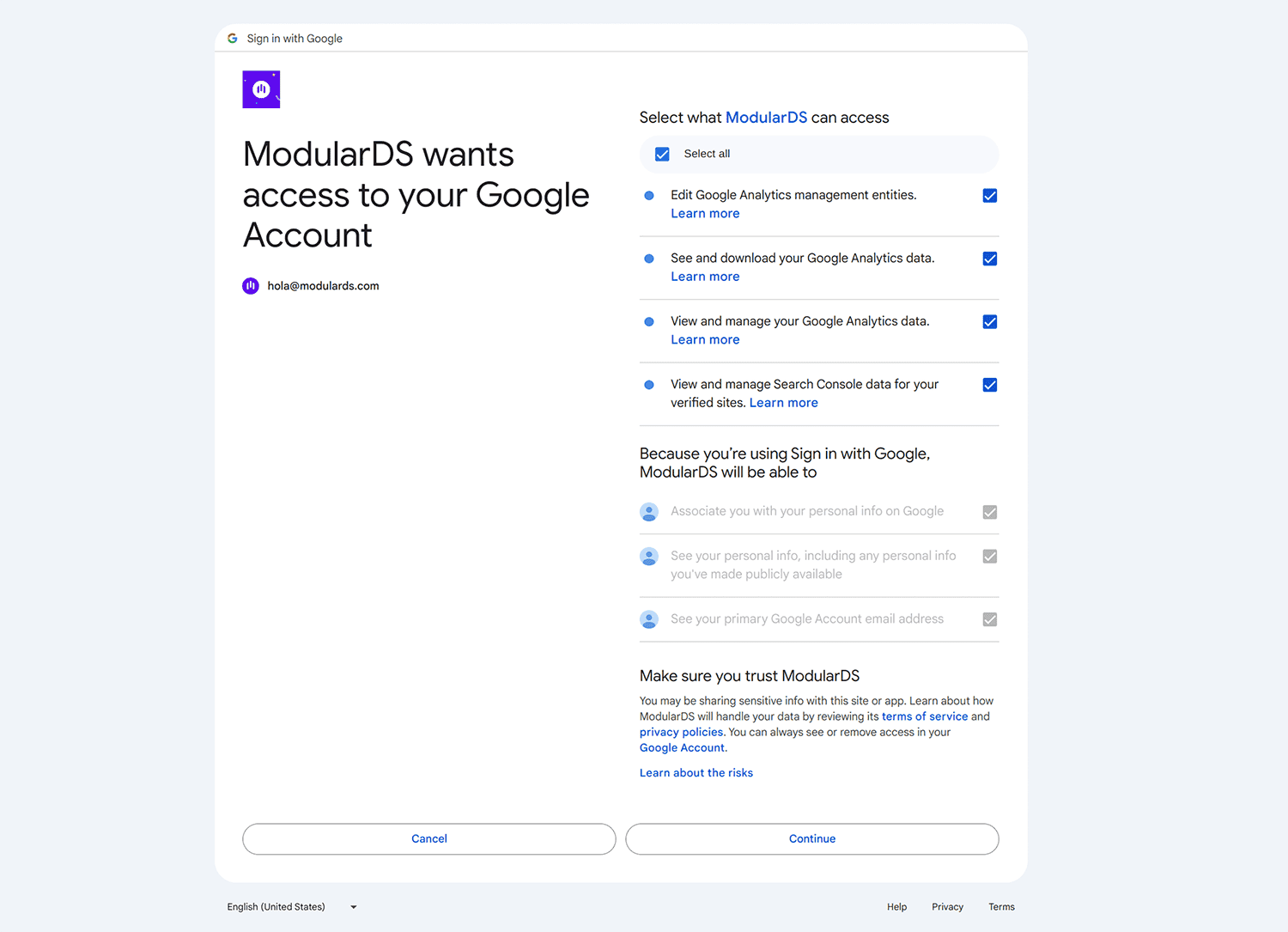Click the account avatar beside hola@modulards.com
This screenshot has width=1288, height=932.
click(x=251, y=286)
